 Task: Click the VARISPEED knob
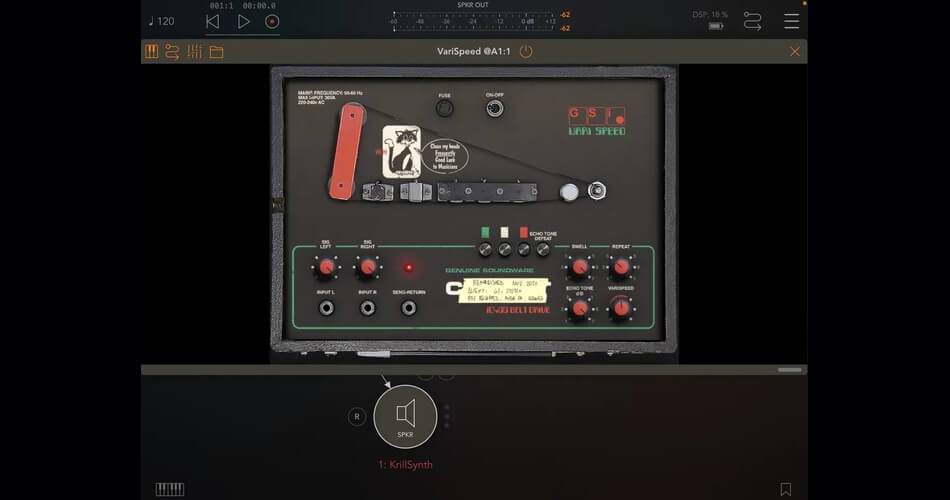point(621,308)
